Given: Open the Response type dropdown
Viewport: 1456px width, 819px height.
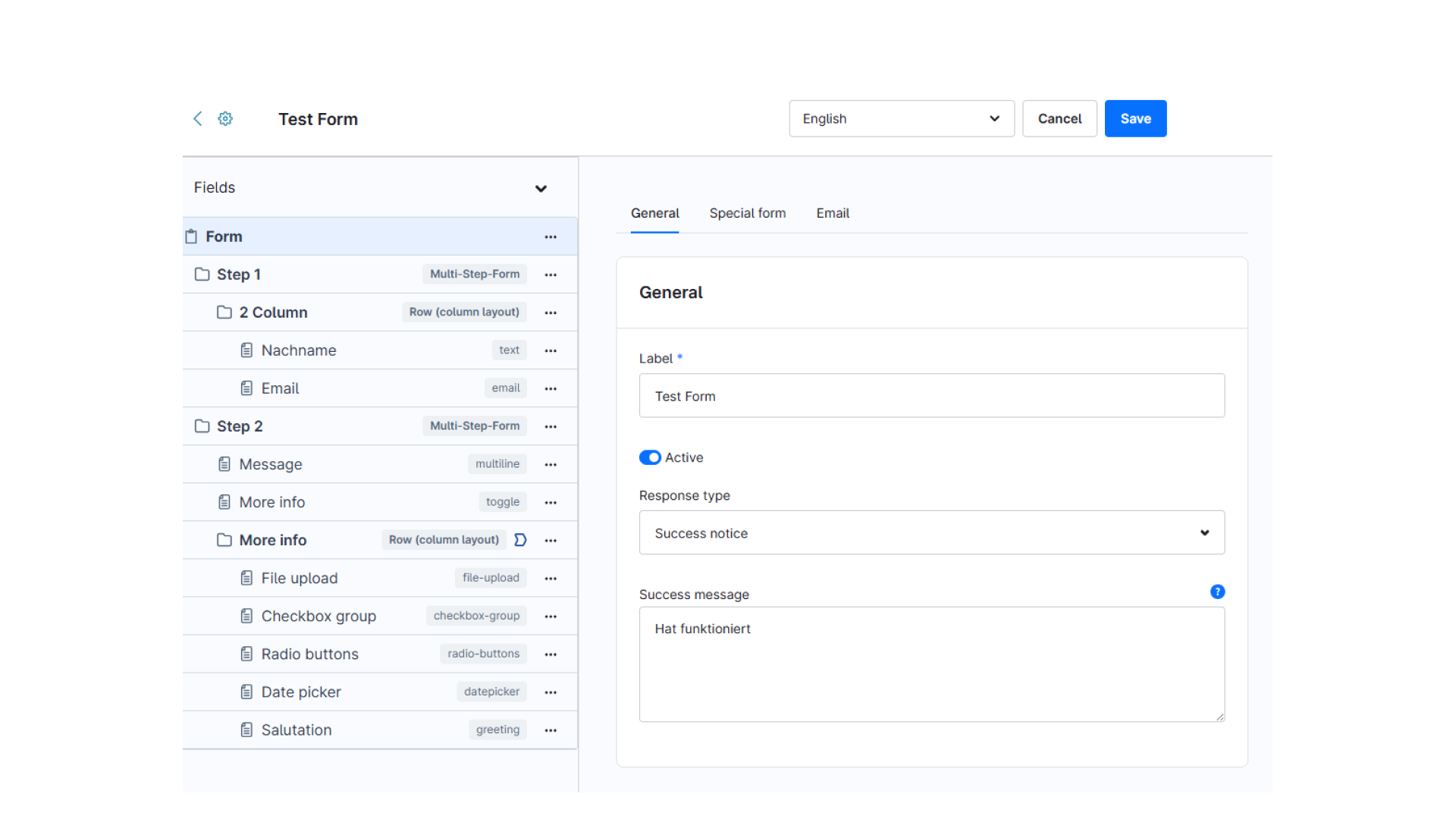Looking at the screenshot, I should tap(931, 532).
